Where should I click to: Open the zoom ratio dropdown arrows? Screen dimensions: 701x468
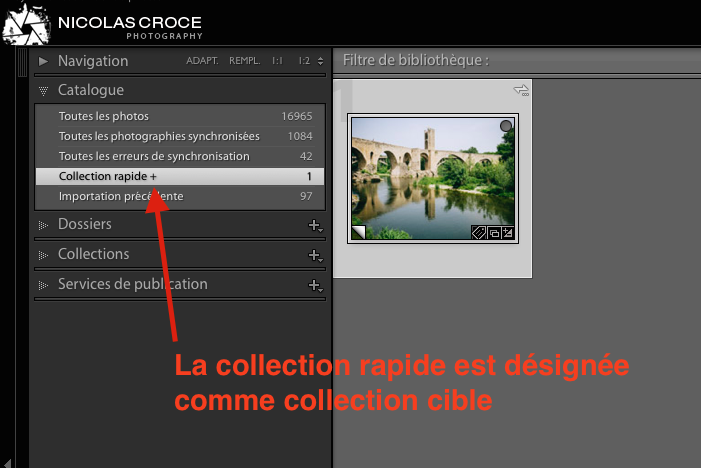click(x=320, y=61)
